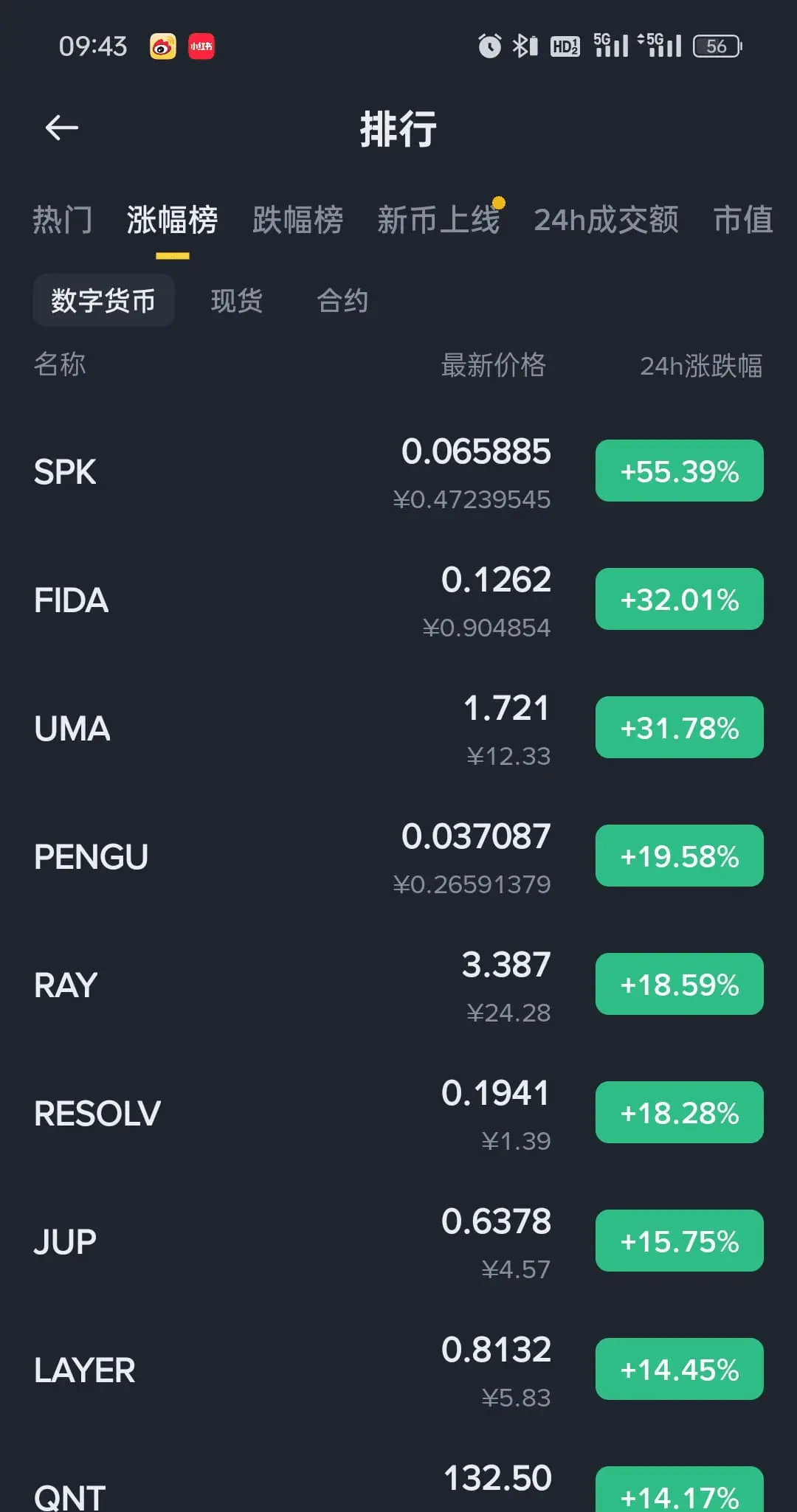
Task: Open the PENGU coin row
Action: coord(398,856)
